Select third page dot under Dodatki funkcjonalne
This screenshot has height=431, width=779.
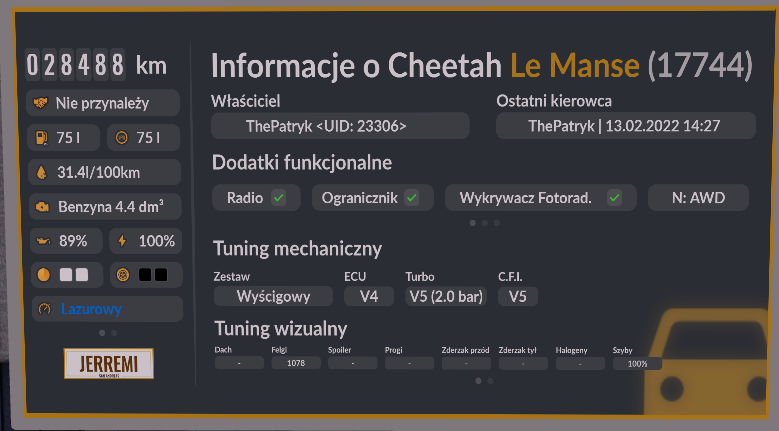point(497,223)
